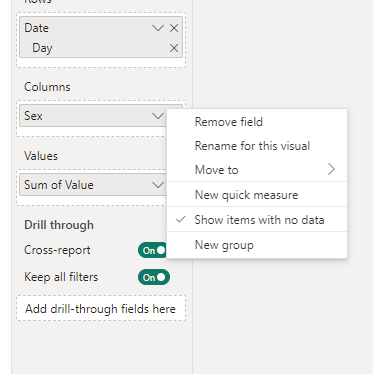This screenshot has height=374, width=373.
Task: Turn off the Cross-report toggle
Action: pos(152,250)
